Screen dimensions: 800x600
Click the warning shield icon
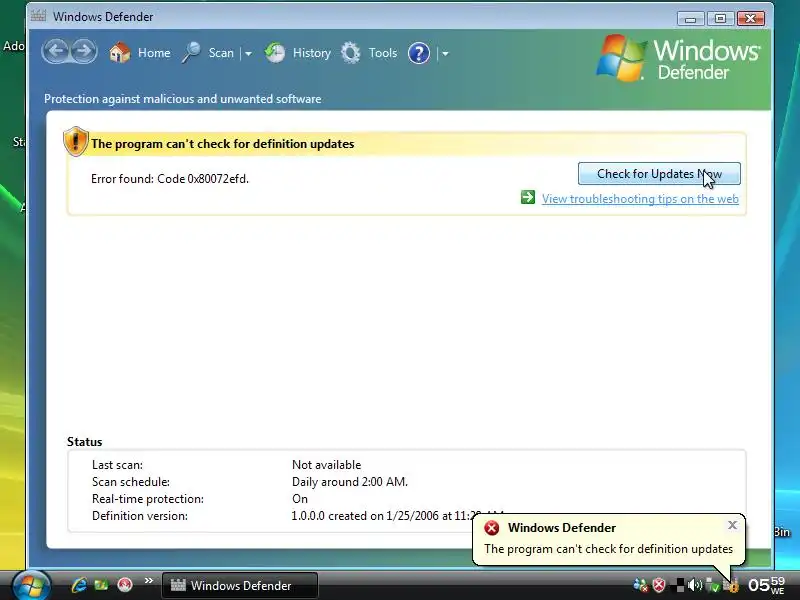pyautogui.click(x=76, y=141)
